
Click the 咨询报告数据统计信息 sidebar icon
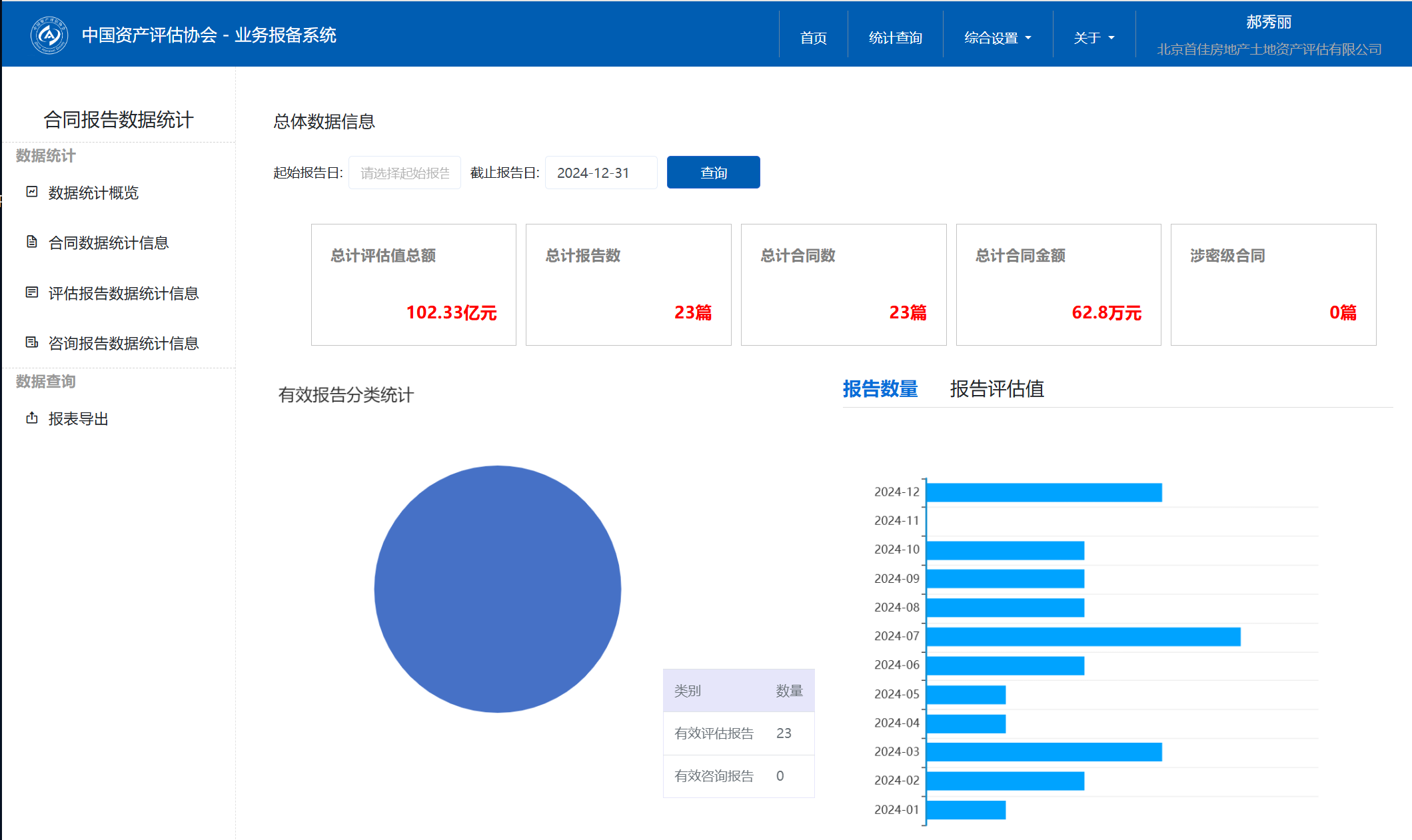[x=32, y=342]
